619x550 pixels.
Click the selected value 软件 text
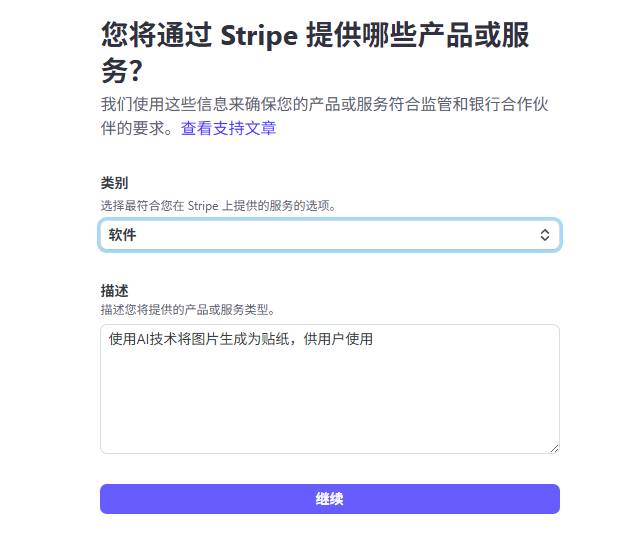click(x=122, y=235)
